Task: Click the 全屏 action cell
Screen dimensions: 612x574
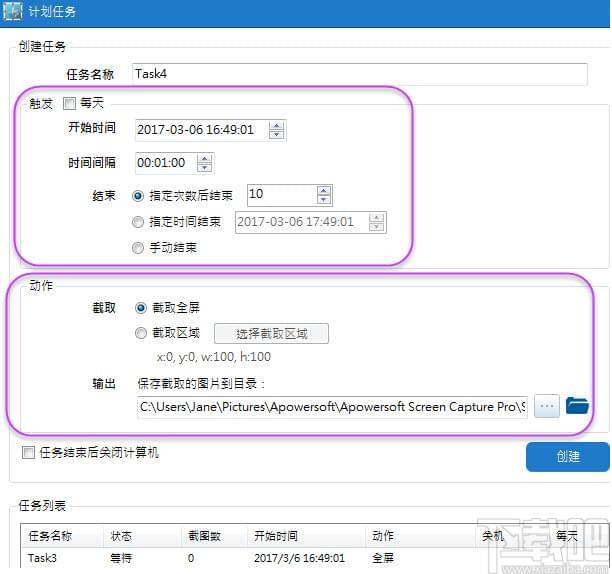Action: tap(382, 558)
